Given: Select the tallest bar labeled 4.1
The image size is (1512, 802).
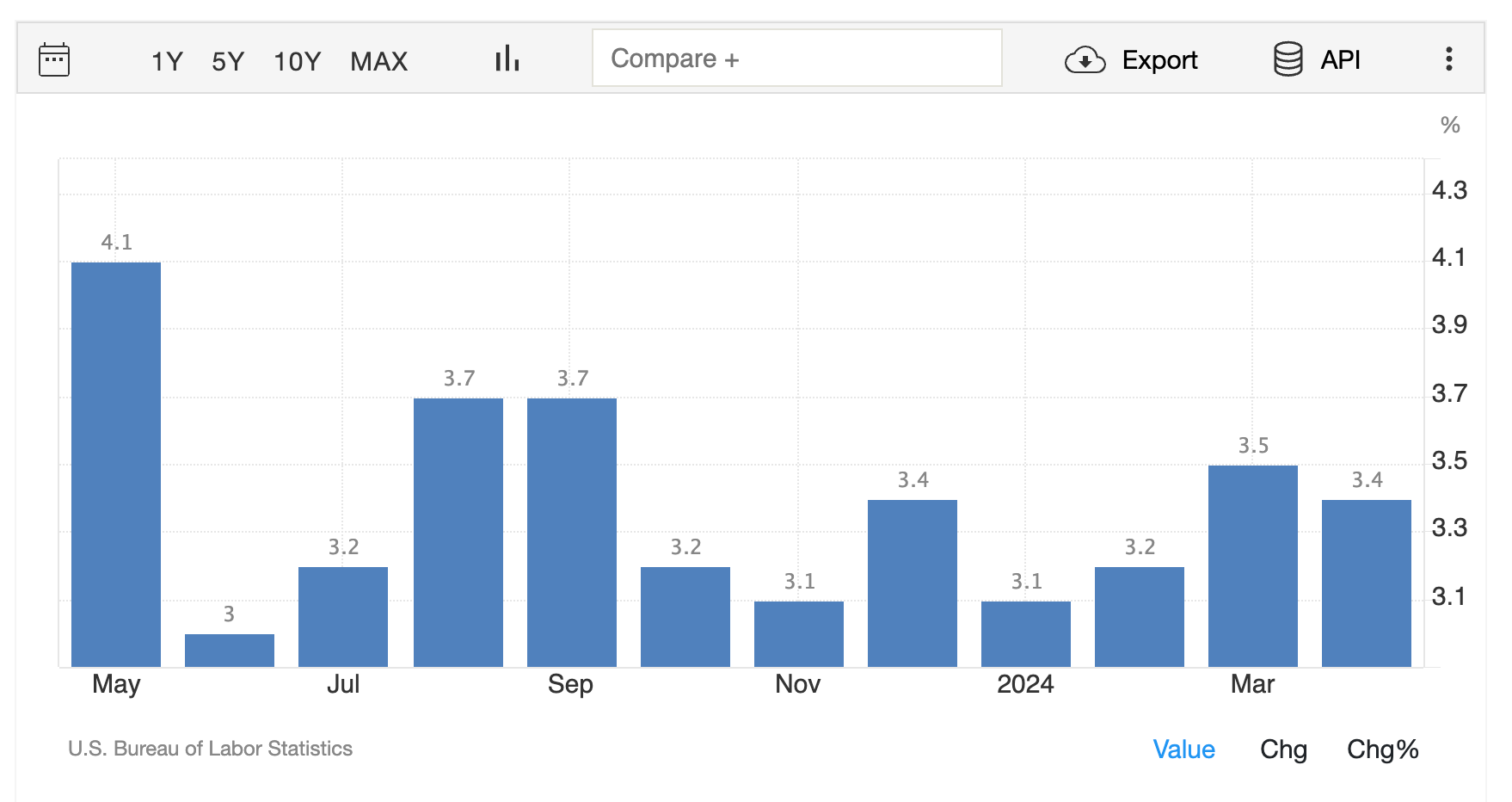Looking at the screenshot, I should 116,465.
